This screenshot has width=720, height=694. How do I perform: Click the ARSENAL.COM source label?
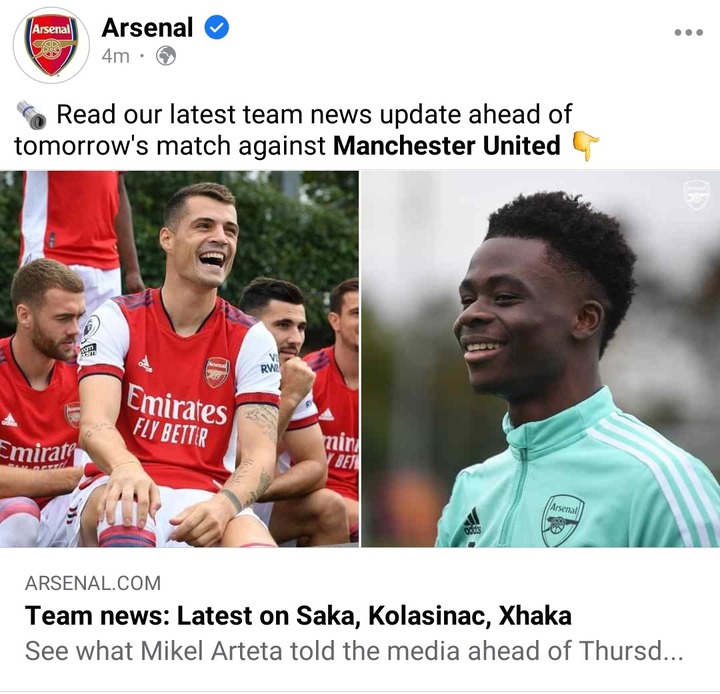[x=93, y=583]
